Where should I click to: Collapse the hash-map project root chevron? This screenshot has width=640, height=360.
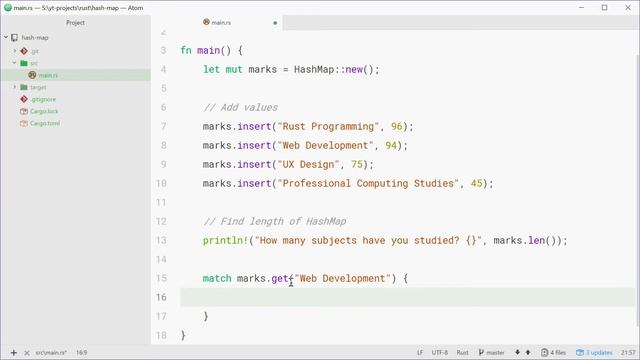point(6,38)
